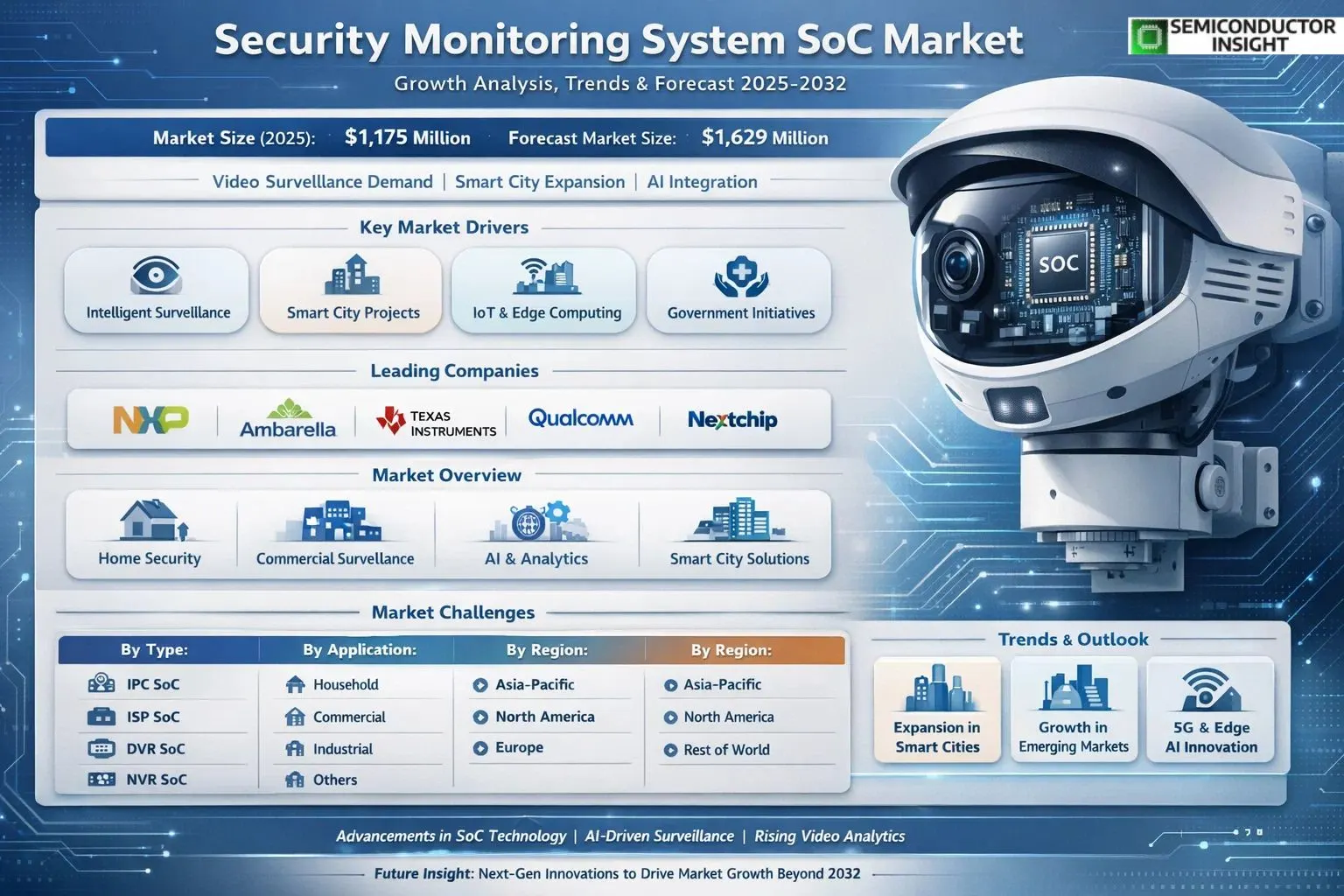Select the house icon beside Household
Viewport: 1344px width, 896px height.
pyautogui.click(x=295, y=685)
